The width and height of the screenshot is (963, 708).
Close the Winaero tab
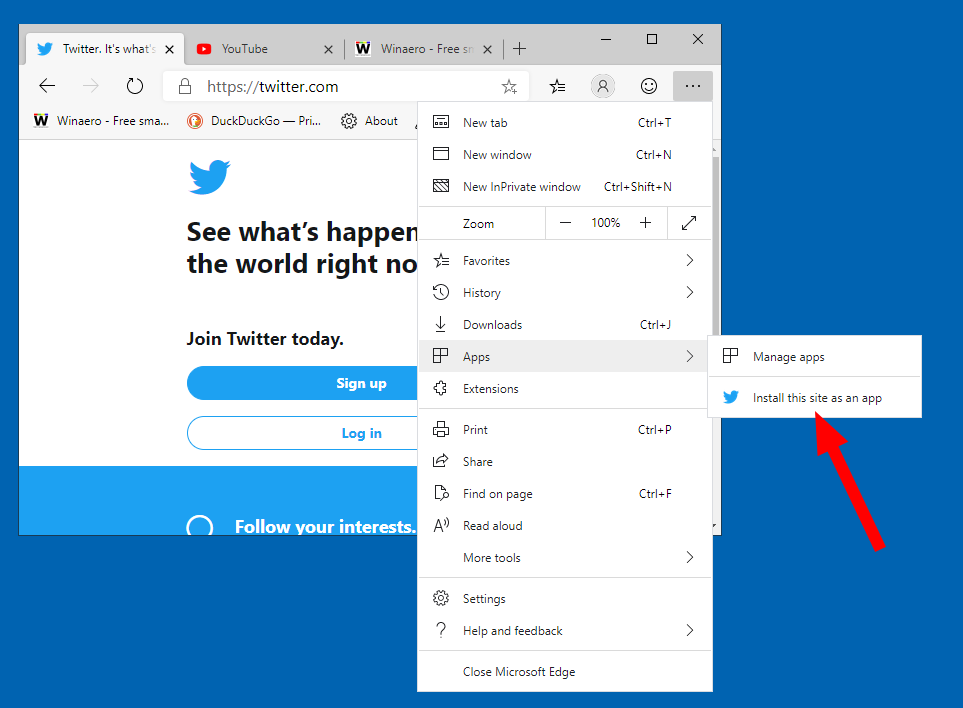click(488, 49)
